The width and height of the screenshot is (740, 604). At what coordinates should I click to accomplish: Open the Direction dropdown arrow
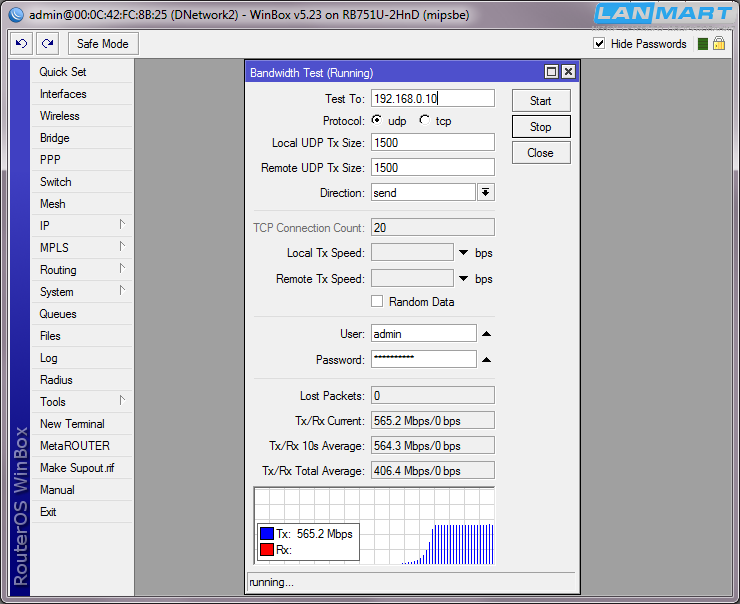[486, 193]
